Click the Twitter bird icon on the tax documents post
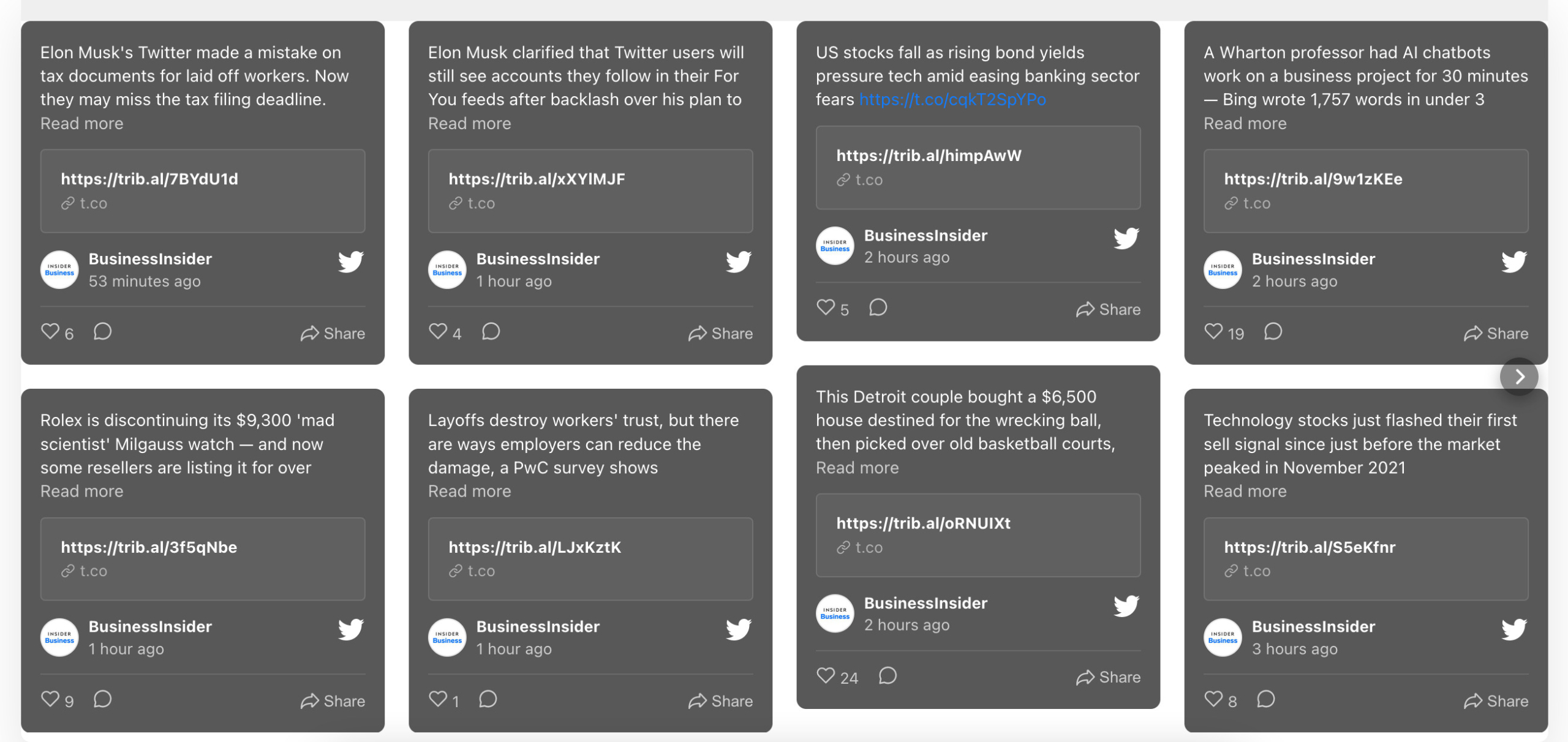1568x742 pixels. [351, 261]
